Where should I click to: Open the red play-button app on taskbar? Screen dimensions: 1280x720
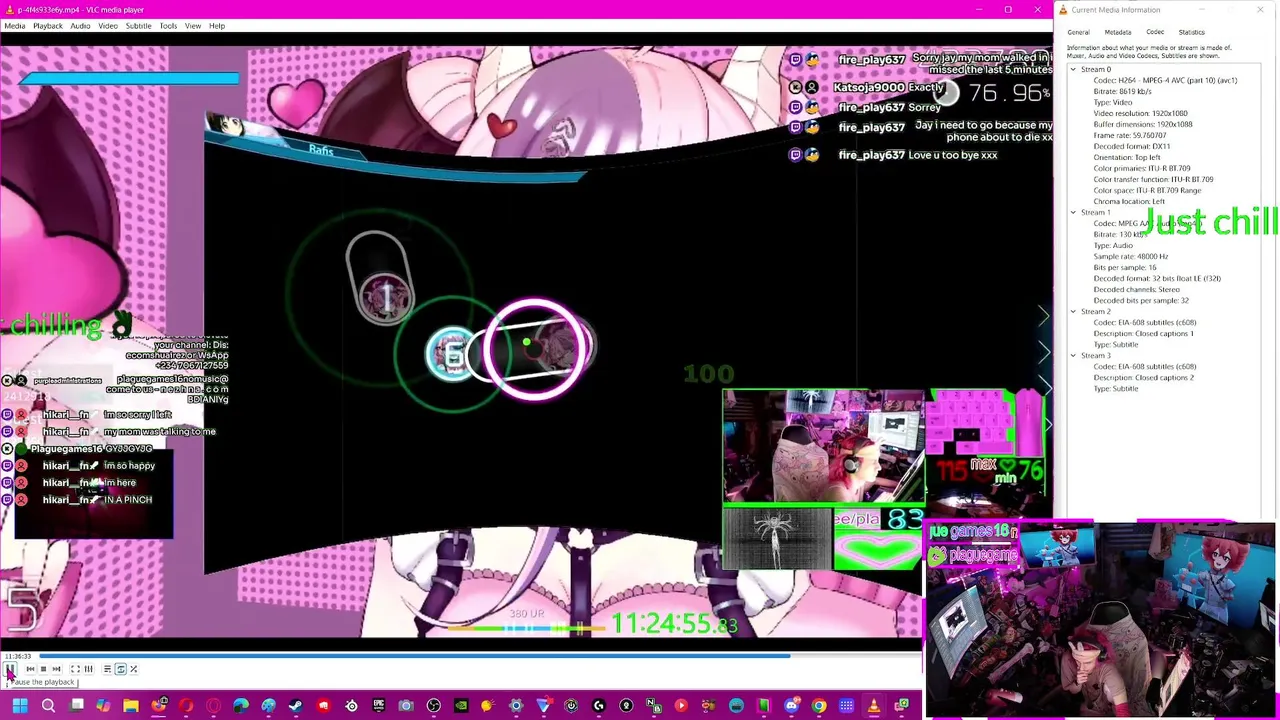[681, 706]
